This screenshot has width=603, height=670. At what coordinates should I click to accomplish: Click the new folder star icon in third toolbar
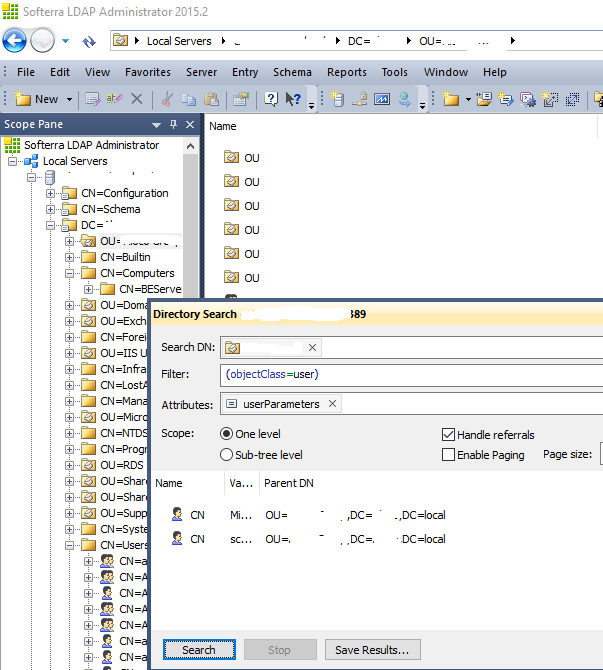(x=450, y=99)
